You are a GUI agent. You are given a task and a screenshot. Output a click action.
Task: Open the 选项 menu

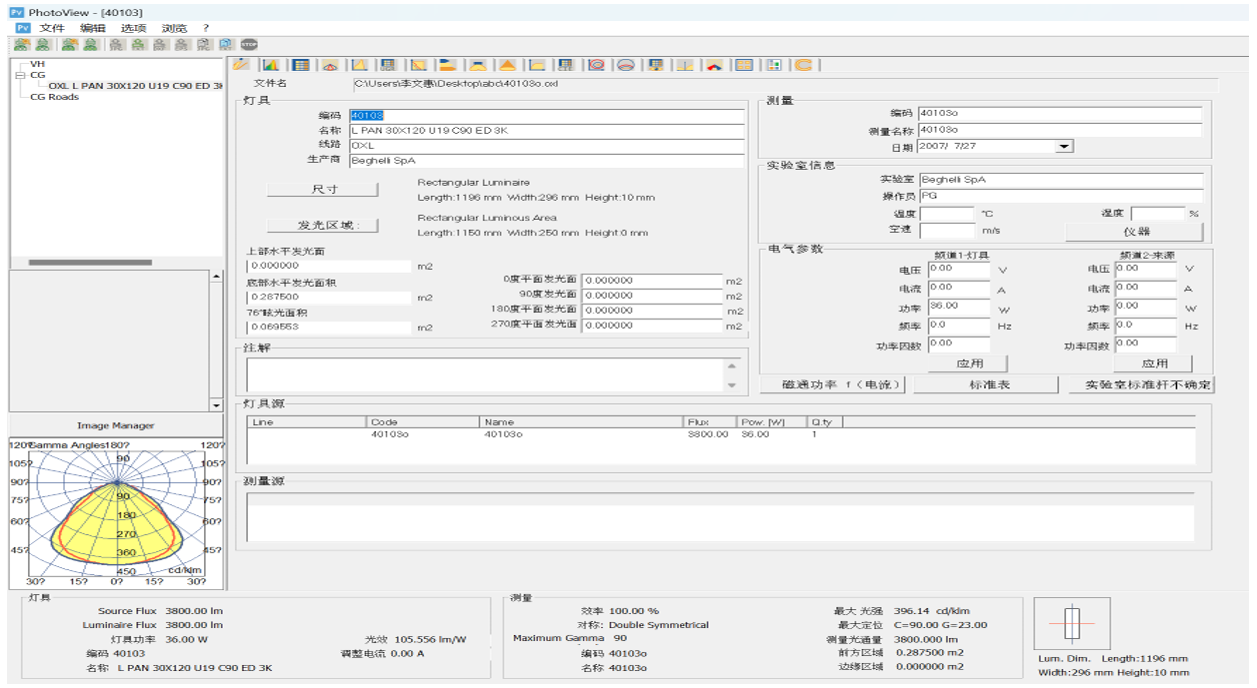[133, 28]
